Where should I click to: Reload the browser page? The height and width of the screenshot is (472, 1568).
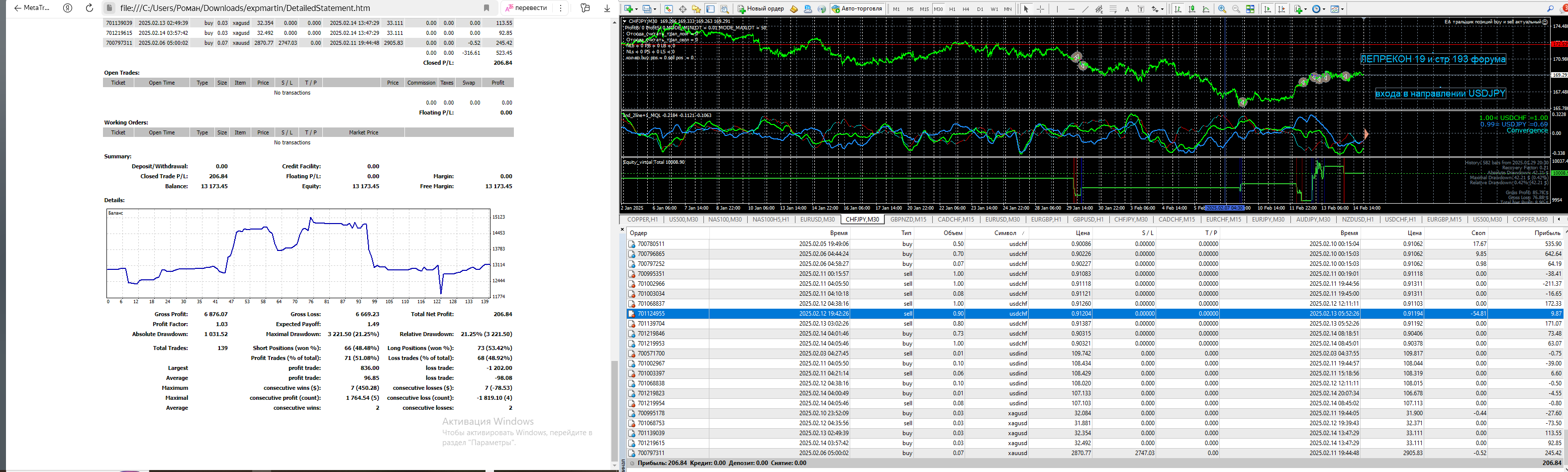(90, 8)
